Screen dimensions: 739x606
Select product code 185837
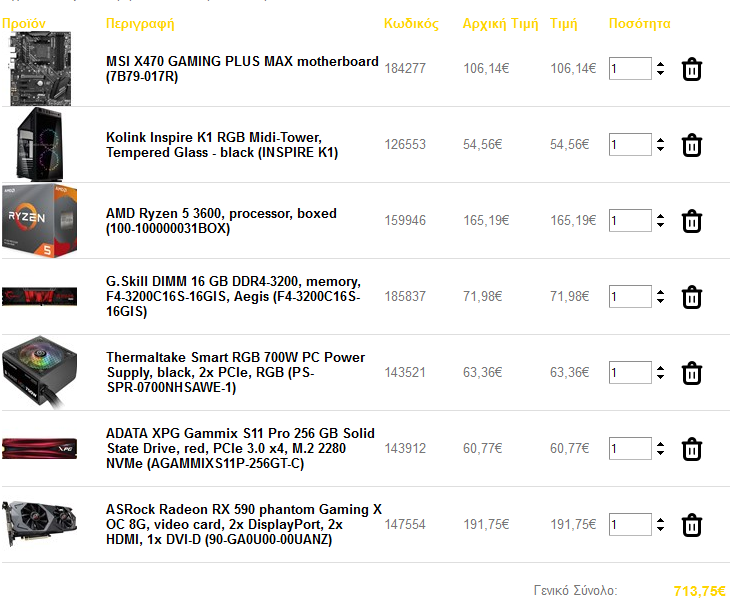pos(405,296)
